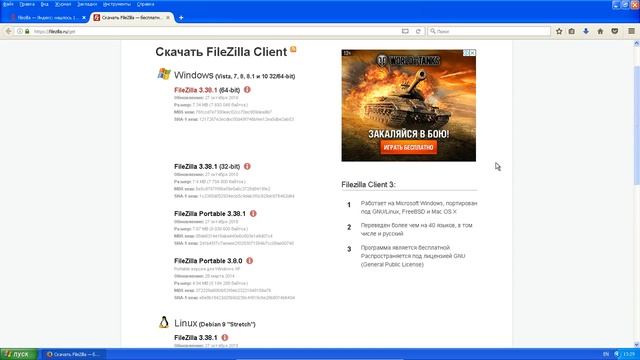Viewport: 640px width, 360px height.
Task: Click the system tray clock
Action: point(629,354)
